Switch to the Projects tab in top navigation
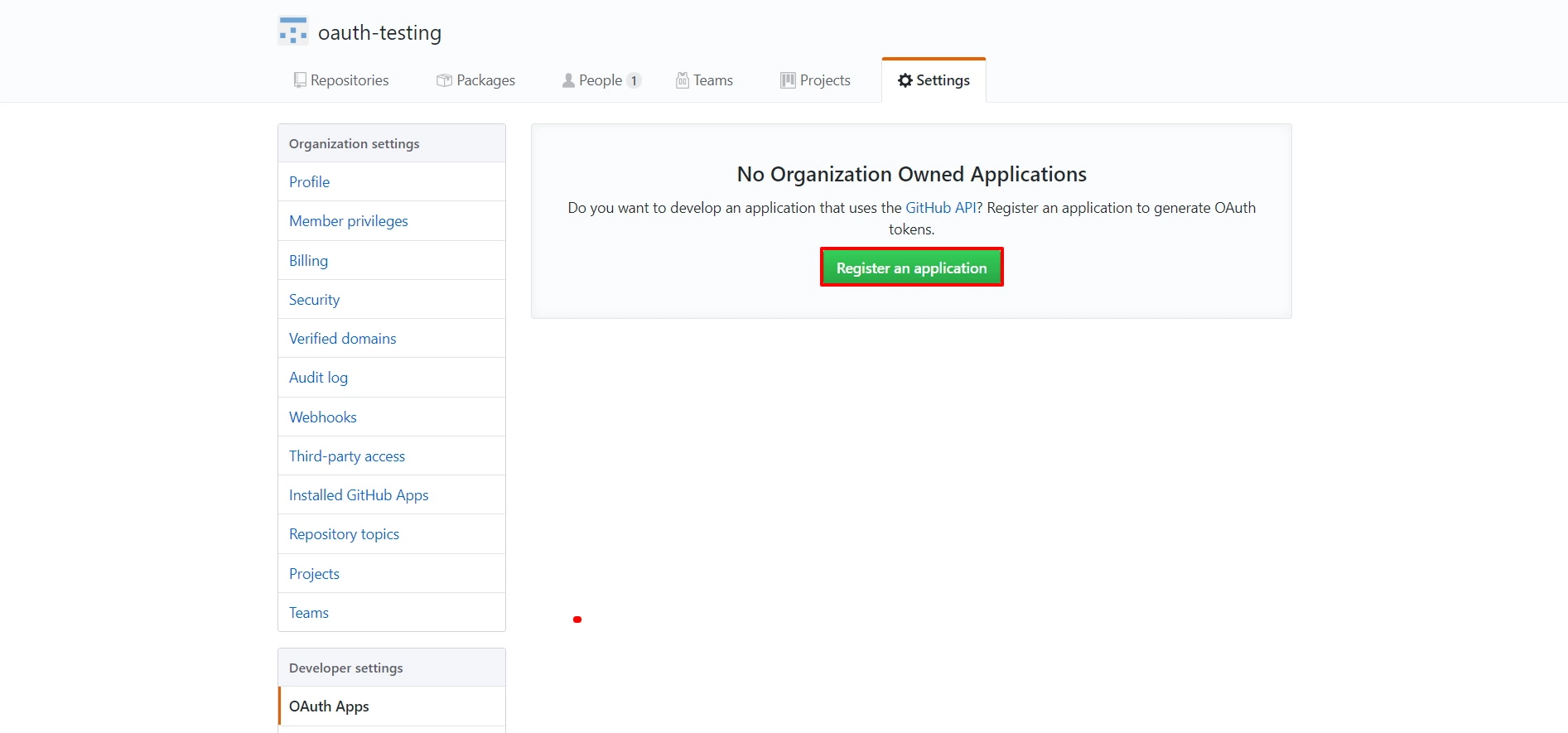This screenshot has height=733, width=1568. tap(815, 80)
